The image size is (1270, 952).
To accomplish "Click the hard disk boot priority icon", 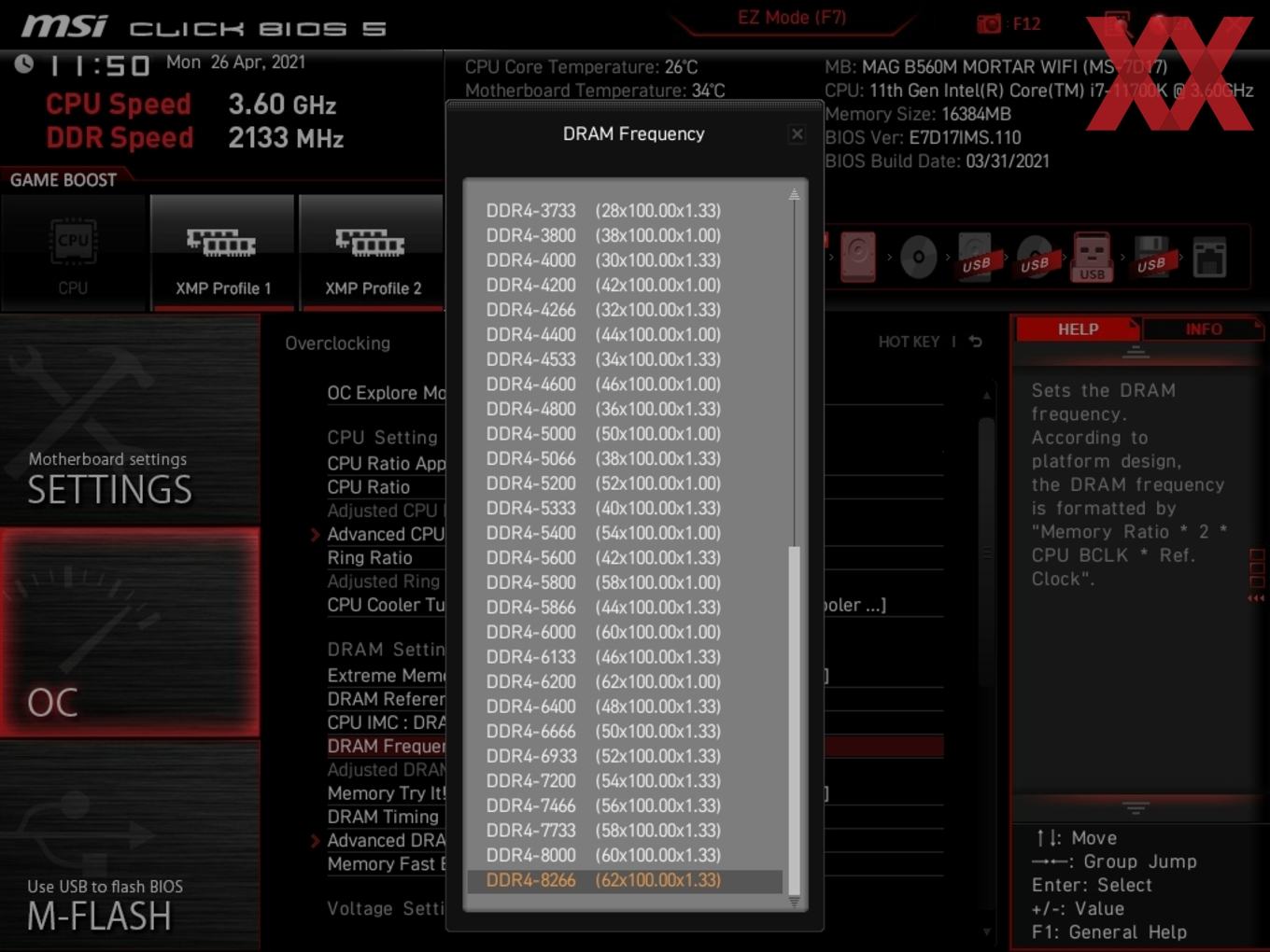I will coord(858,257).
